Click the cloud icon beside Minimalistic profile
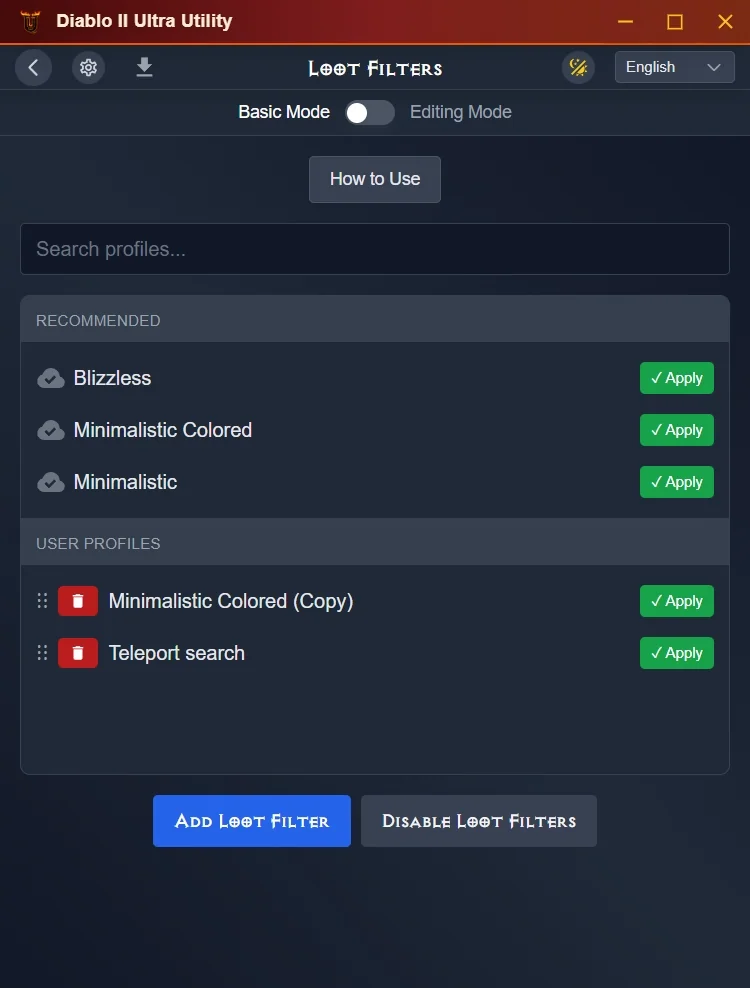 [x=51, y=482]
